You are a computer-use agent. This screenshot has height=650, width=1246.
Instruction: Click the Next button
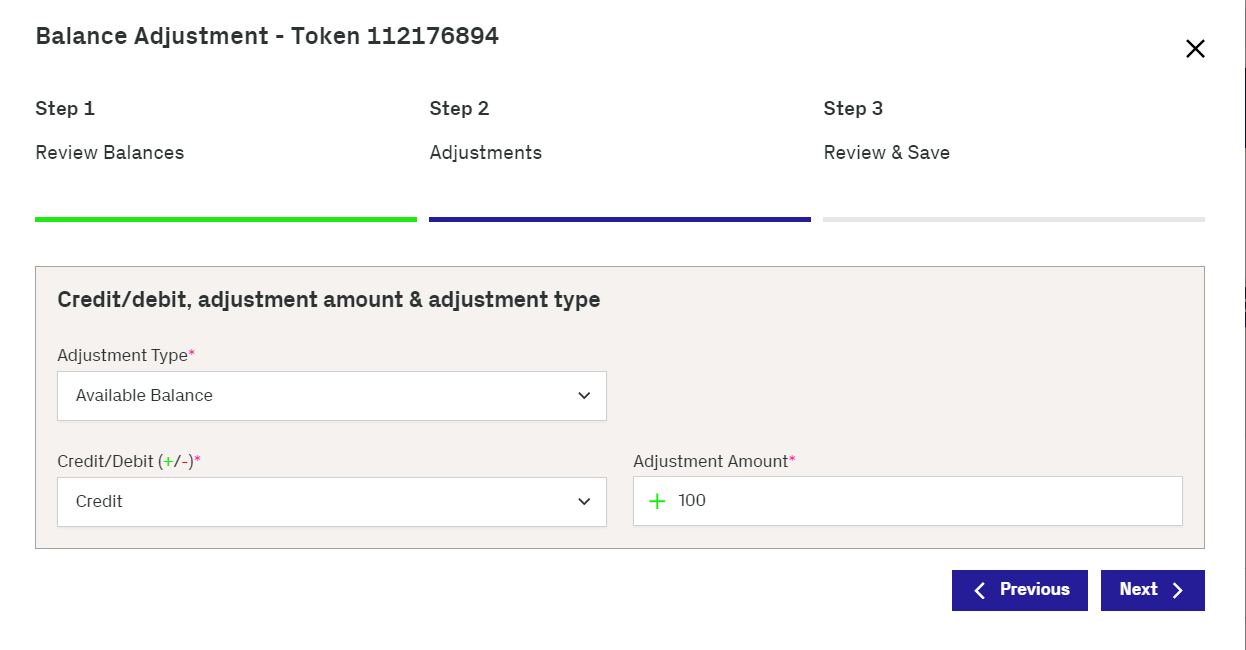coord(1153,590)
